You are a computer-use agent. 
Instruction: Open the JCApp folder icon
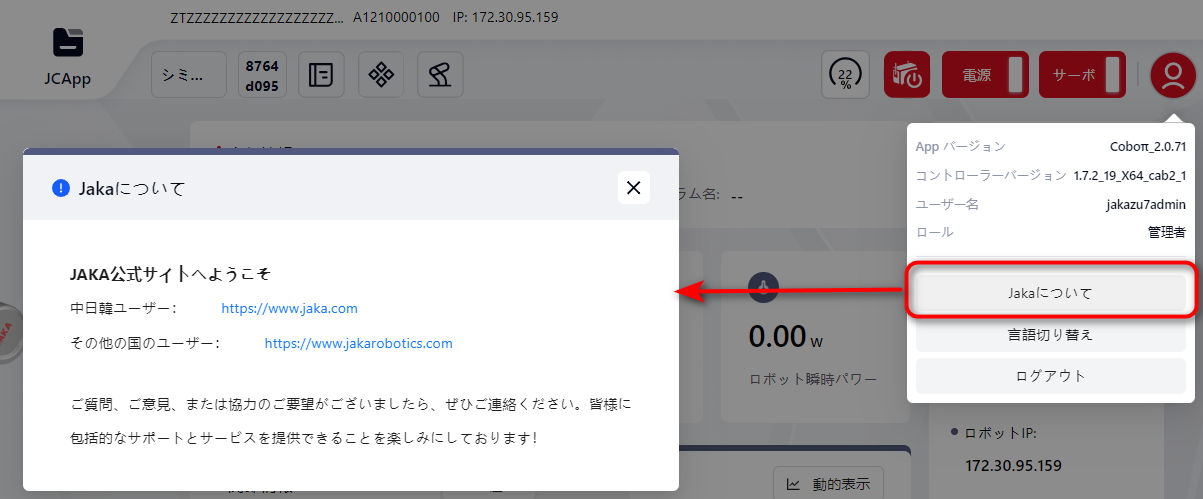[67, 43]
